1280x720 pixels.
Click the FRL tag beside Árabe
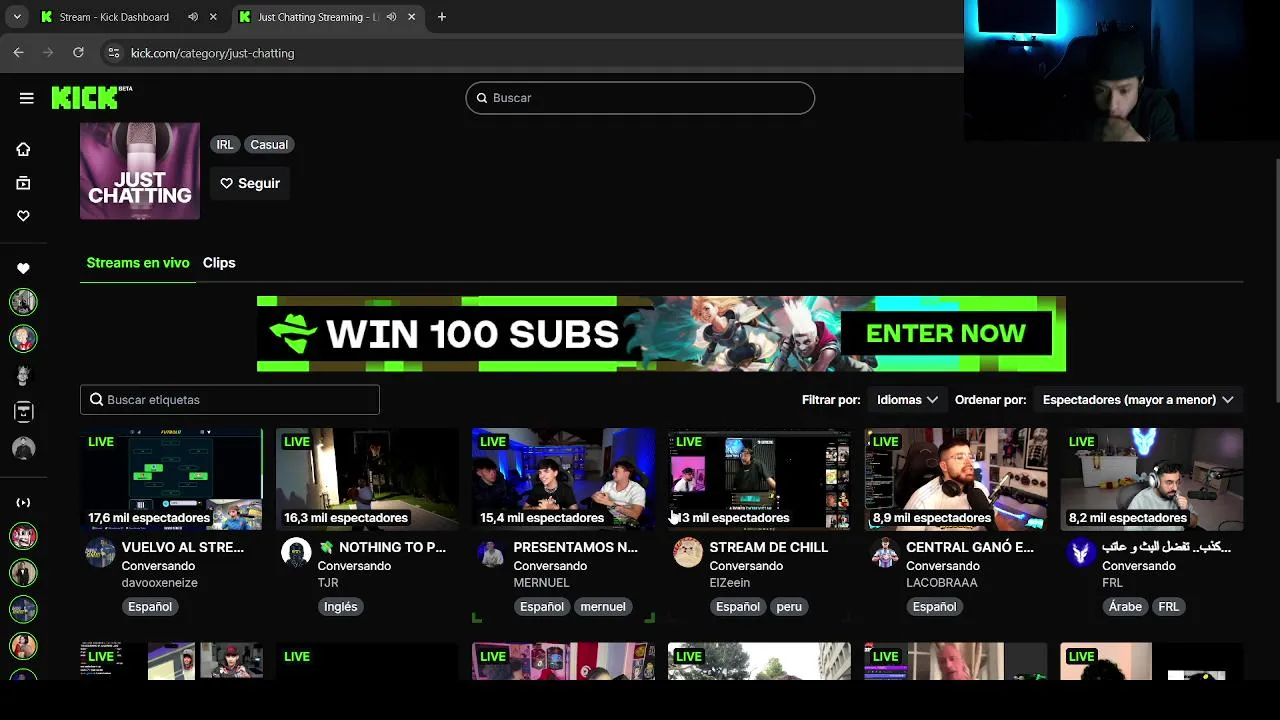(1168, 607)
